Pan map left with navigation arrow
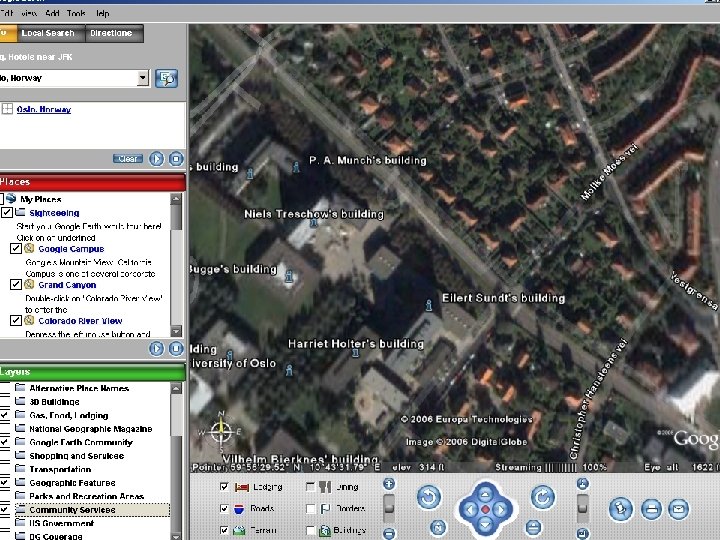The width and height of the screenshot is (720, 540). point(470,509)
